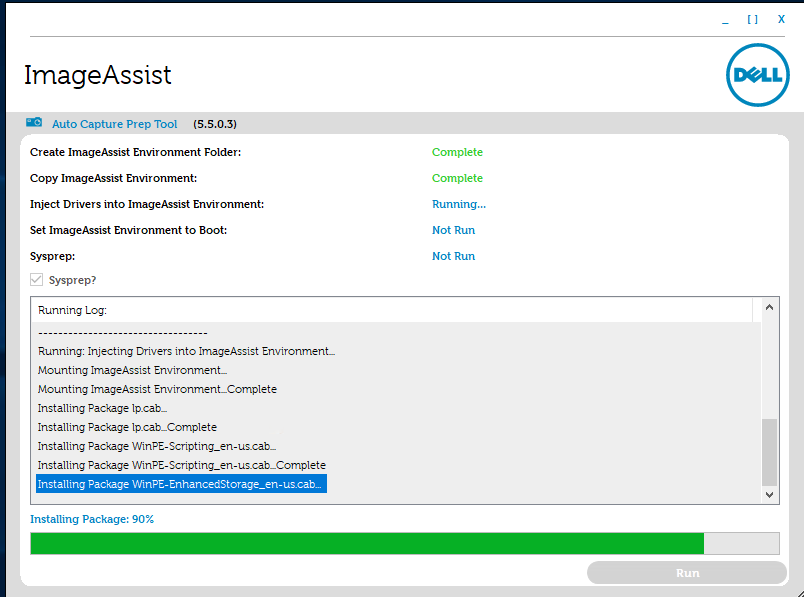The image size is (804, 597).
Task: Select the dashed separator line in the log
Action: tap(123, 333)
